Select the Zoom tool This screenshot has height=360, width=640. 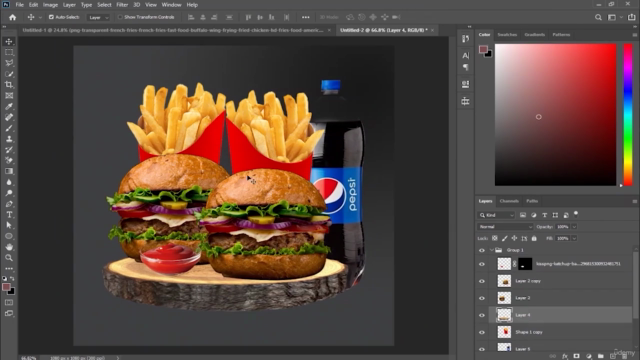pos(9,258)
